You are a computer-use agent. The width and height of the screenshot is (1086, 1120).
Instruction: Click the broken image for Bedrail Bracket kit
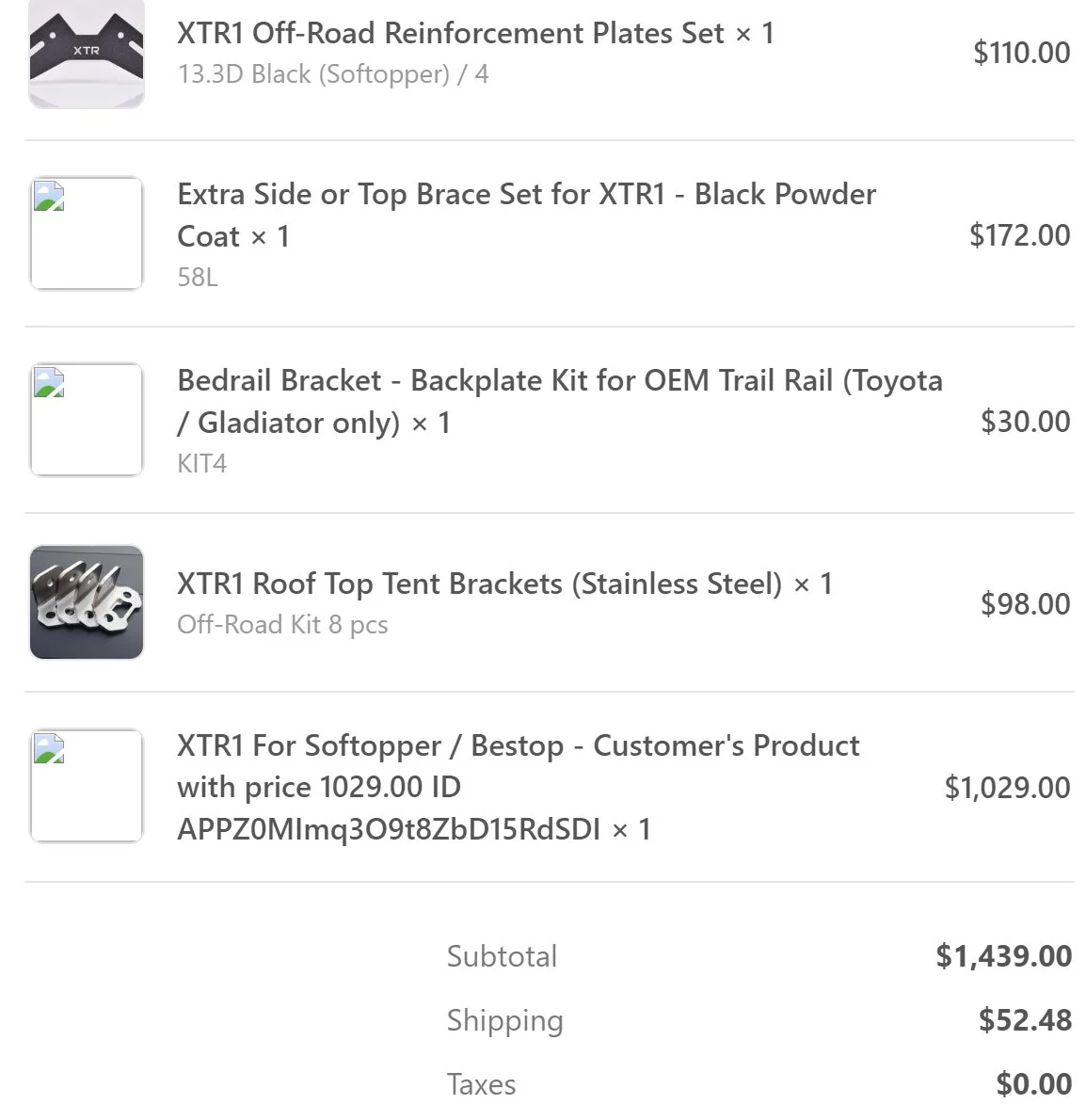[x=87, y=419]
